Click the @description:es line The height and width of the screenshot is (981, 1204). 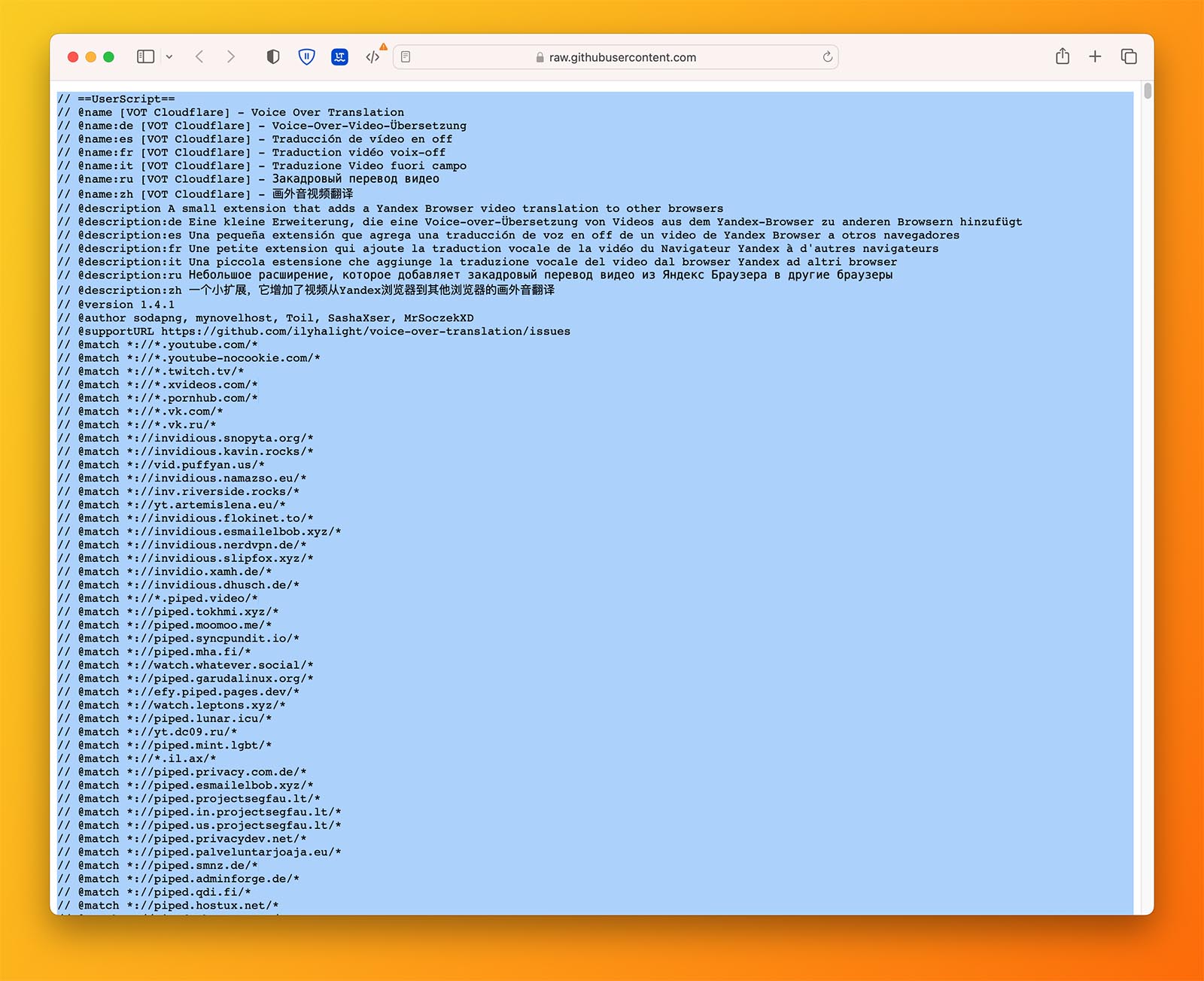pos(509,235)
